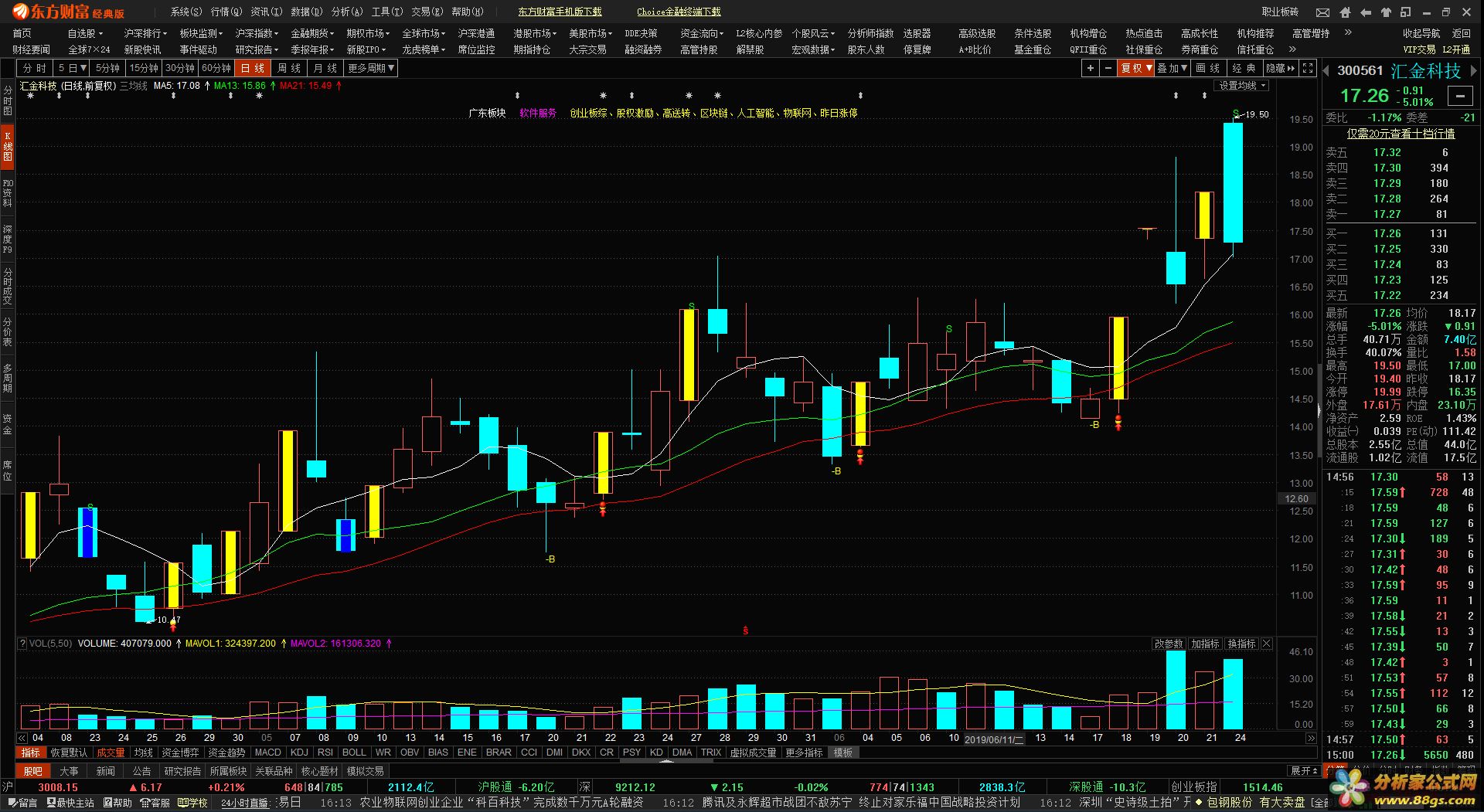
Task: Click 换指标 button
Action: click(1241, 644)
